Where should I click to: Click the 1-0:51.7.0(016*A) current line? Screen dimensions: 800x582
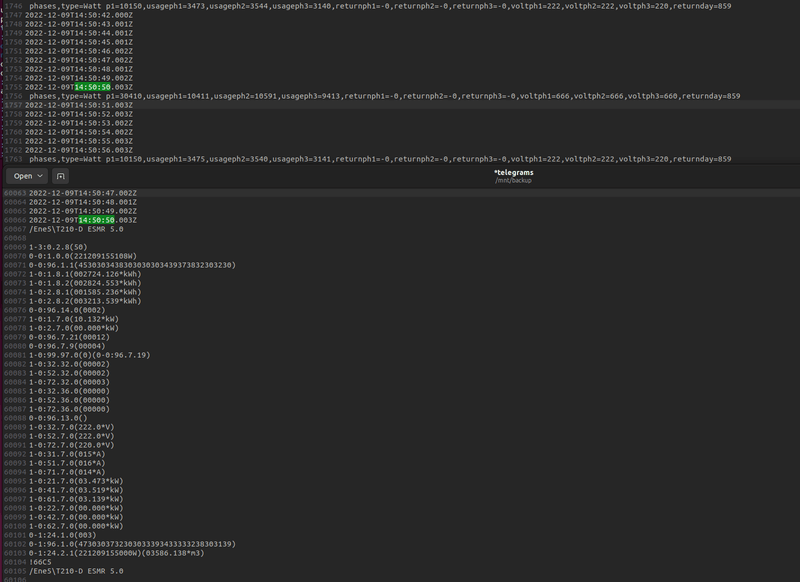67,464
